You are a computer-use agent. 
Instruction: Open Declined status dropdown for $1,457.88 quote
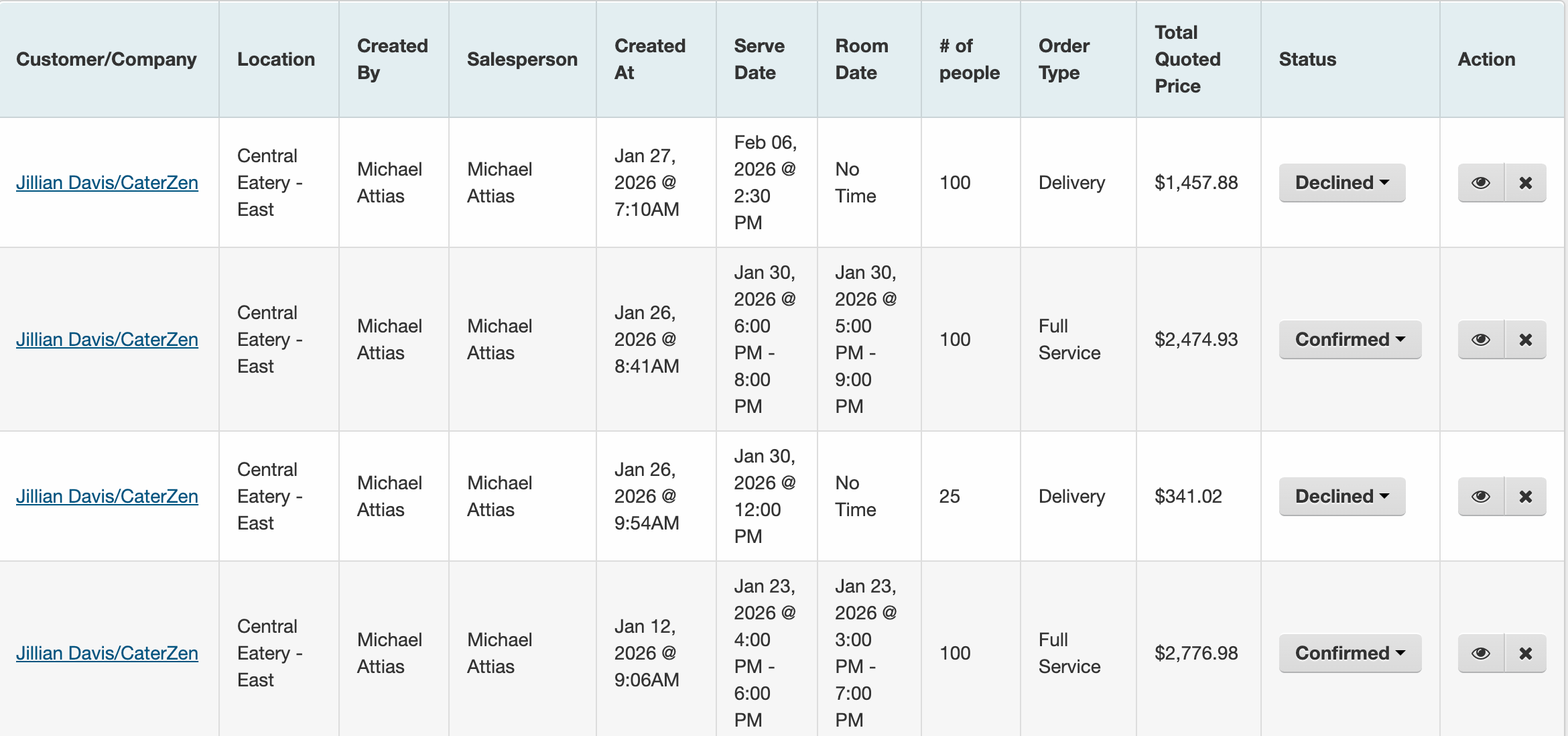point(1342,183)
